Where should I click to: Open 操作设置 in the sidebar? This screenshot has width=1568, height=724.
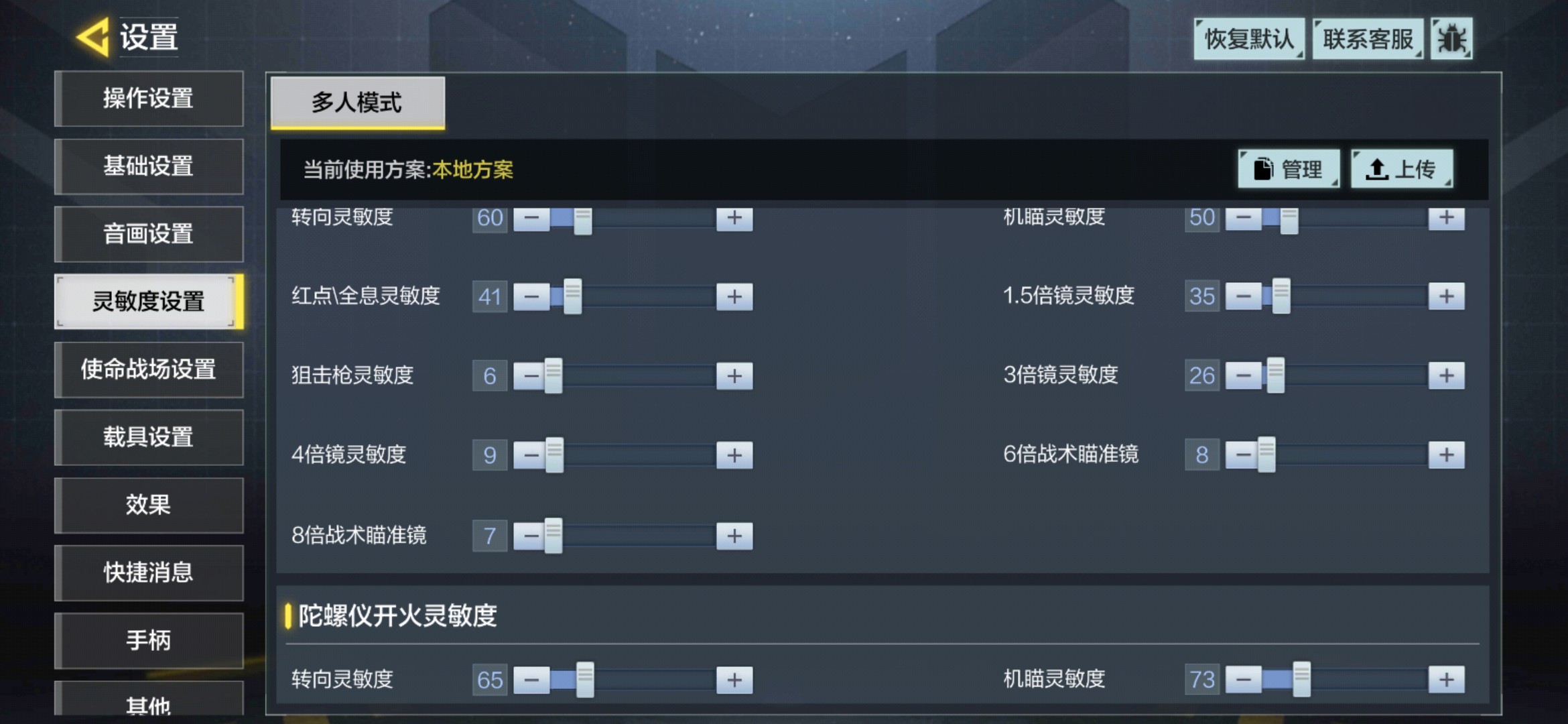tap(149, 99)
